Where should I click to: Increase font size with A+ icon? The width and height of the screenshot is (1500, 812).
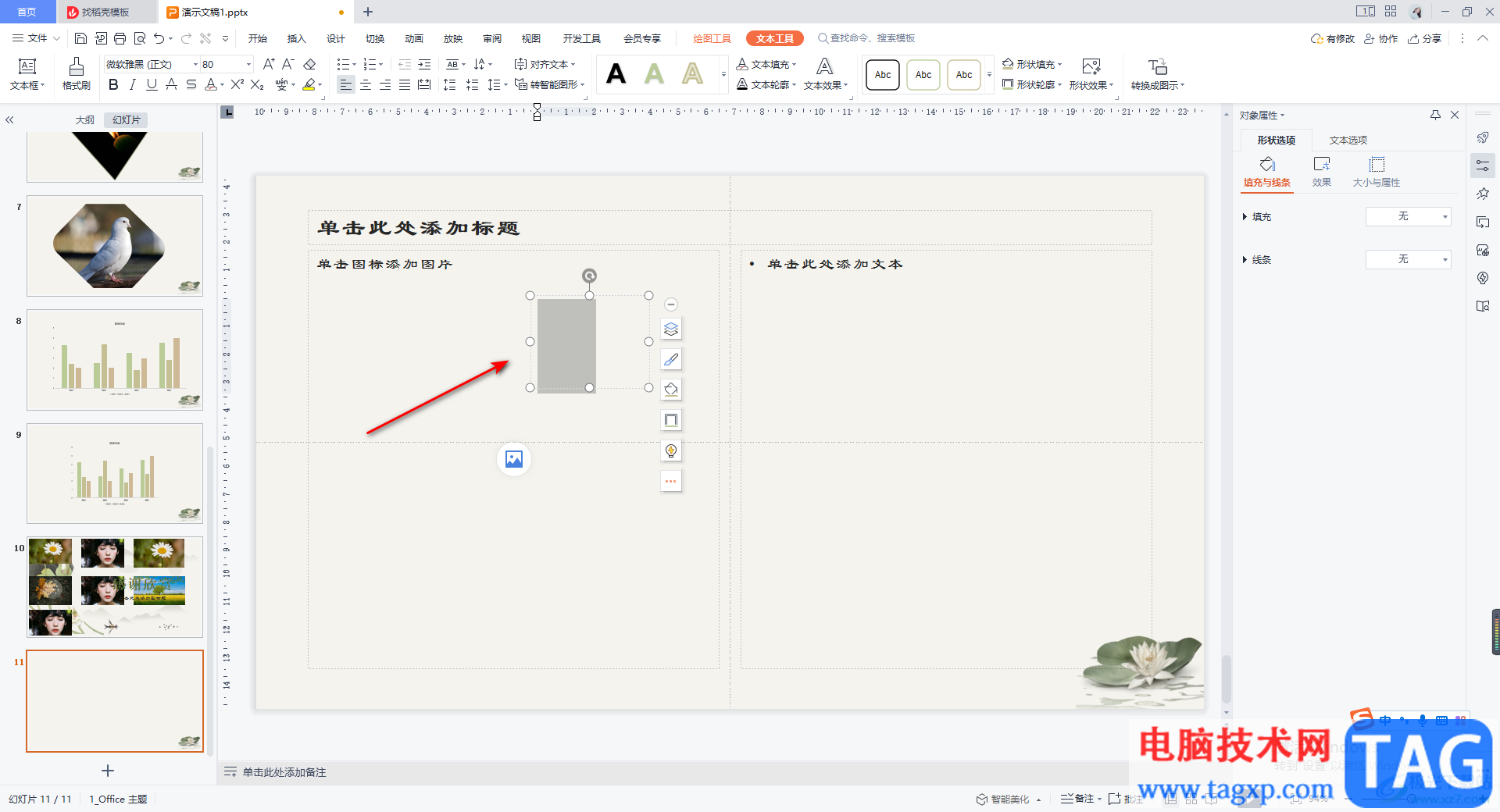point(269,64)
